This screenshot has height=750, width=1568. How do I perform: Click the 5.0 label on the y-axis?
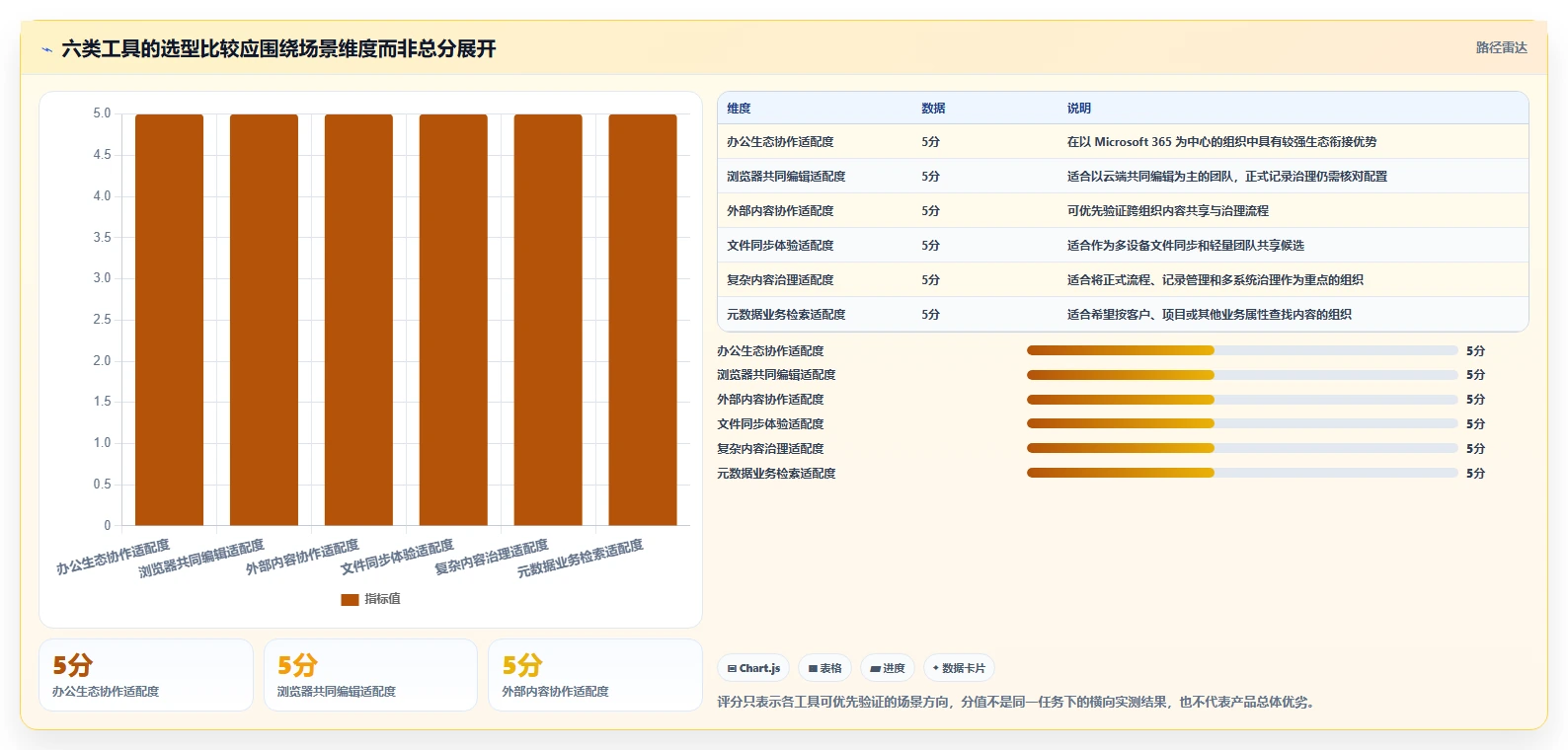coord(102,113)
